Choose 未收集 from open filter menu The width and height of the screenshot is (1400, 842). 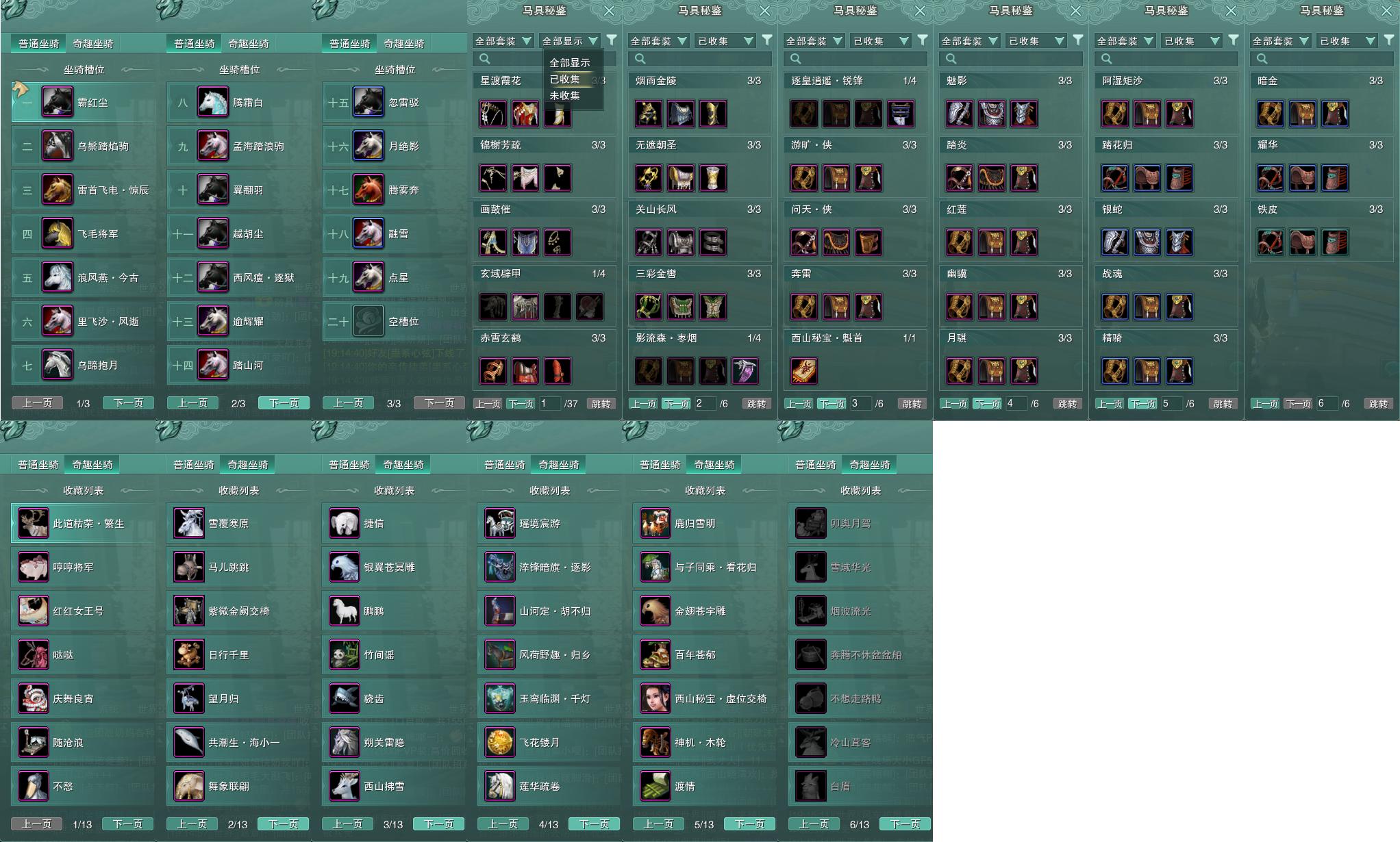pos(565,96)
